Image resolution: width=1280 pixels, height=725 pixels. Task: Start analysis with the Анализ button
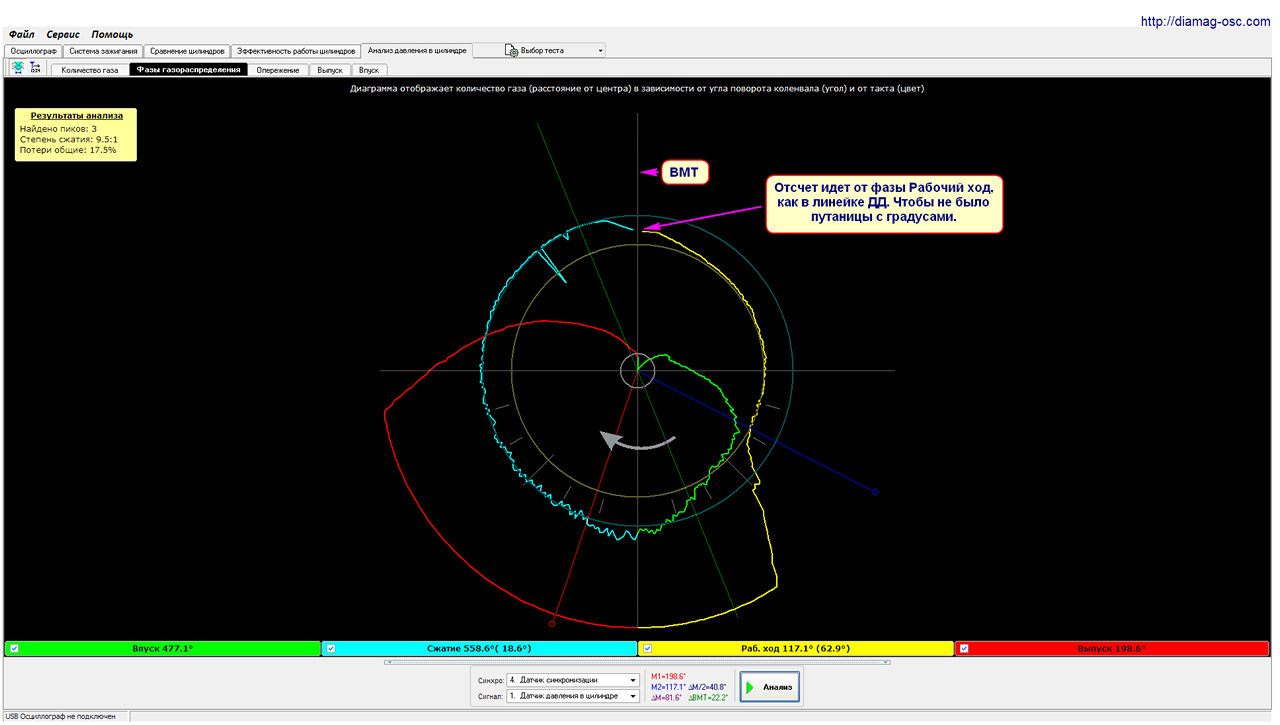pos(770,687)
